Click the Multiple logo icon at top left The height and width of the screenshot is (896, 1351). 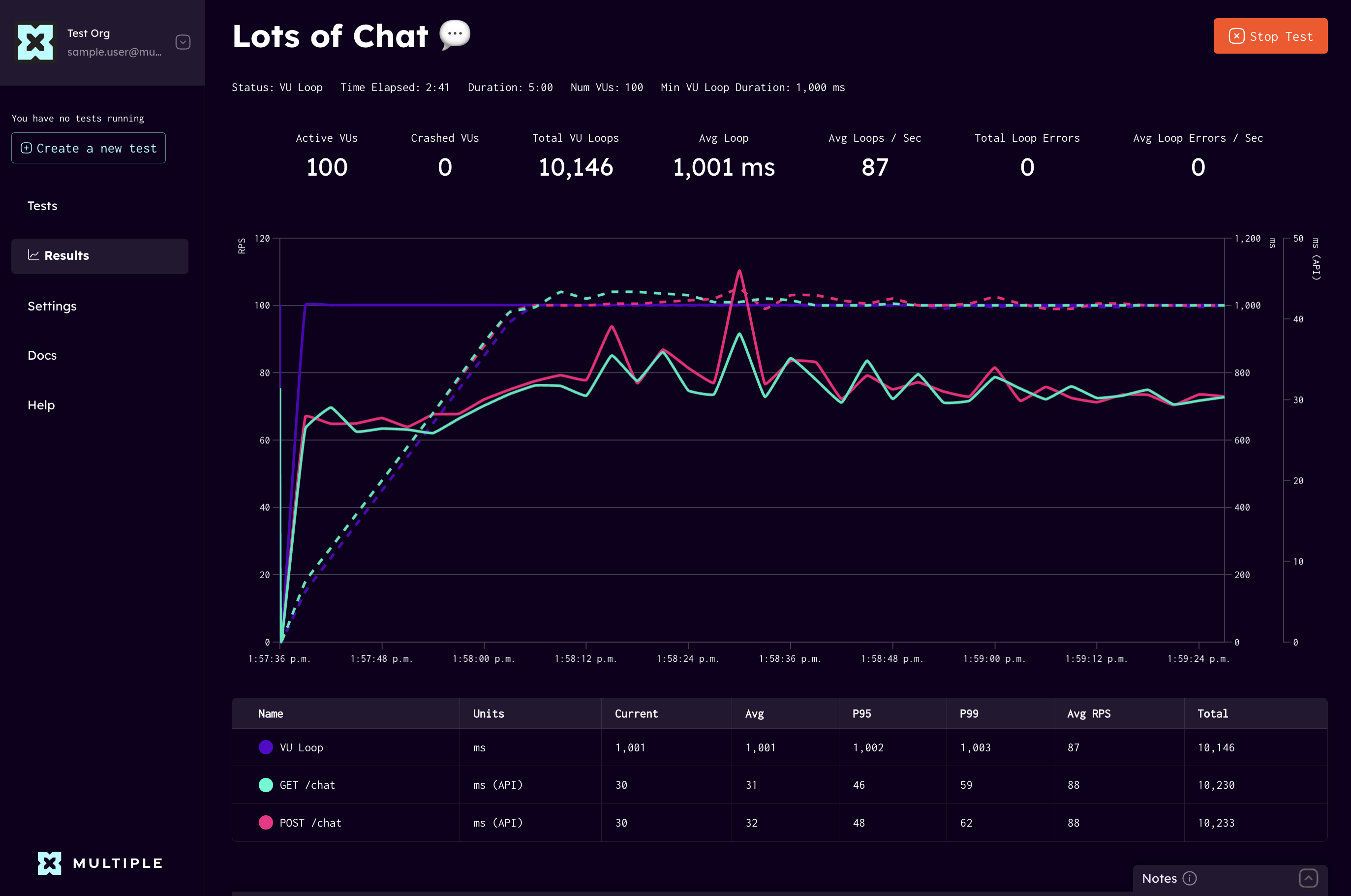click(x=35, y=42)
